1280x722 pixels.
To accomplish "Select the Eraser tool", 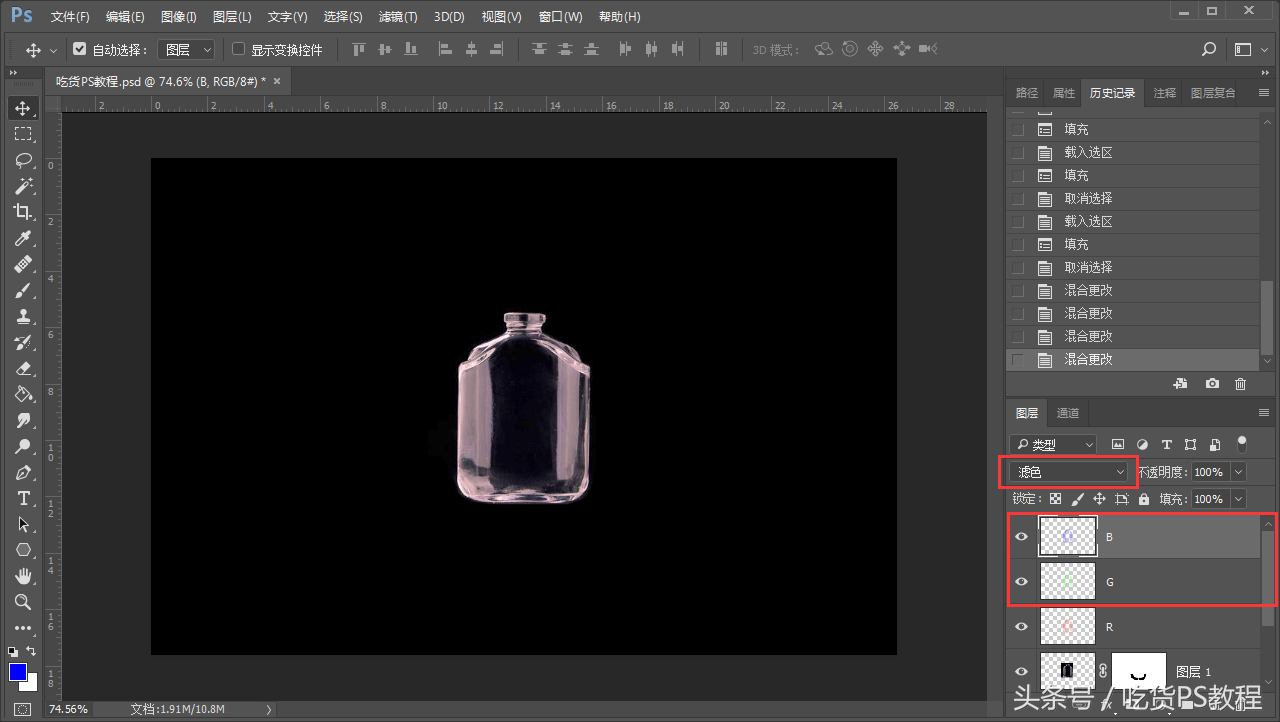I will pyautogui.click(x=23, y=368).
